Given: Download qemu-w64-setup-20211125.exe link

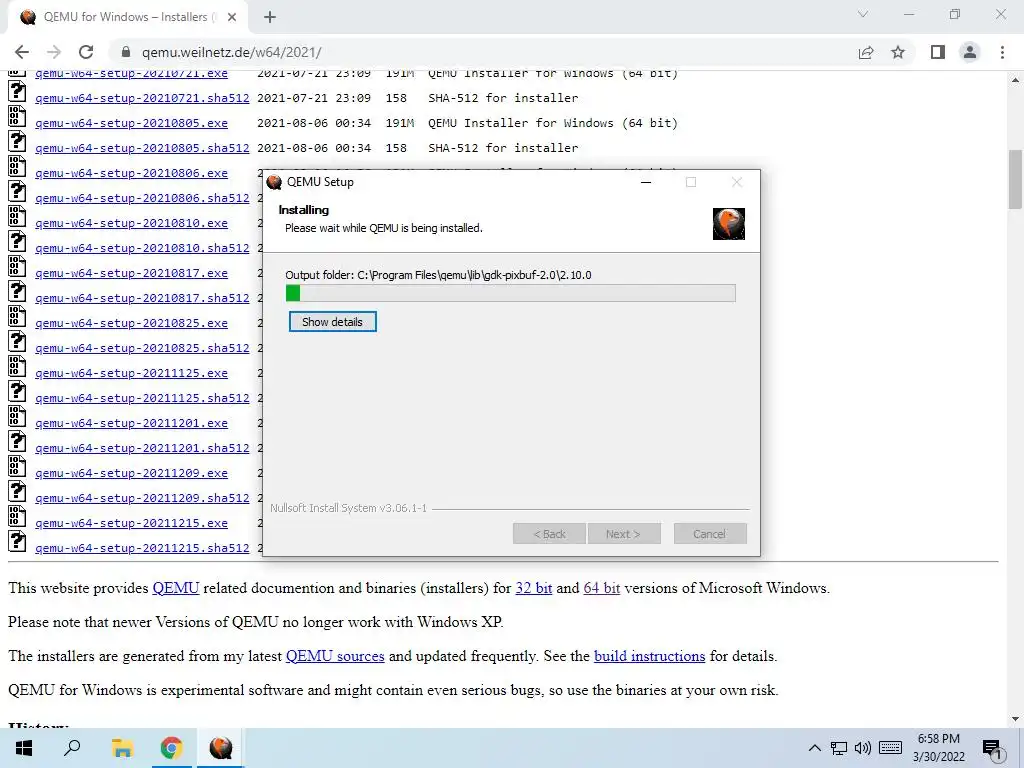Looking at the screenshot, I should 131,373.
